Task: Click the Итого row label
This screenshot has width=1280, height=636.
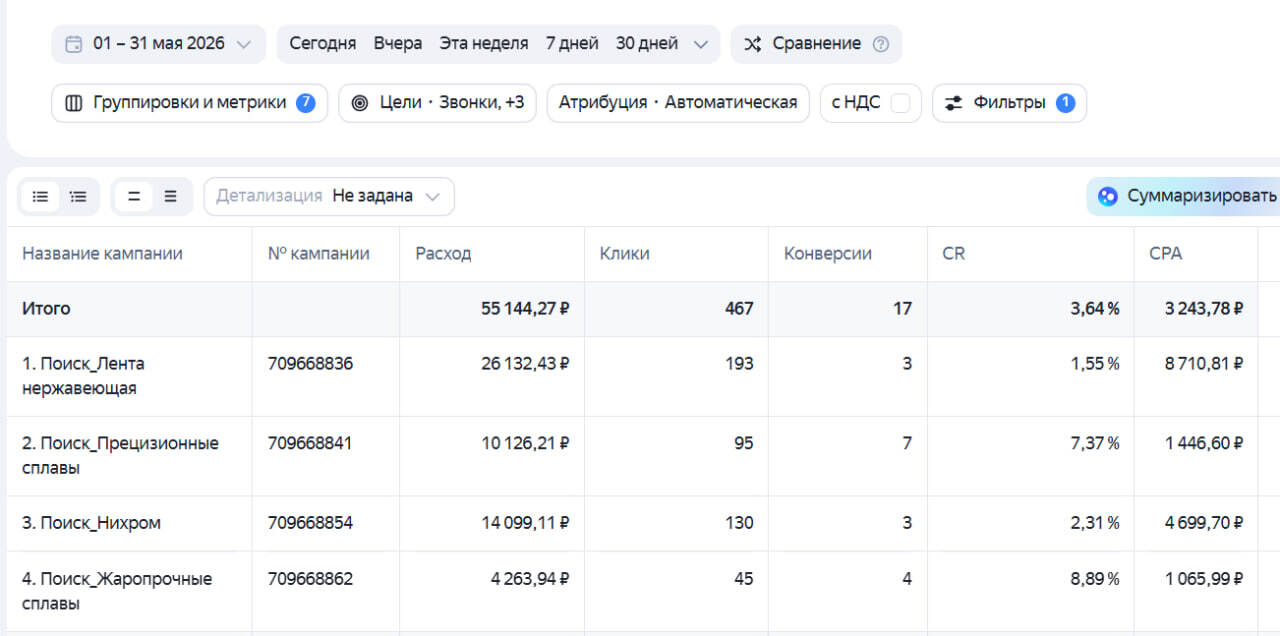Action: tap(46, 309)
